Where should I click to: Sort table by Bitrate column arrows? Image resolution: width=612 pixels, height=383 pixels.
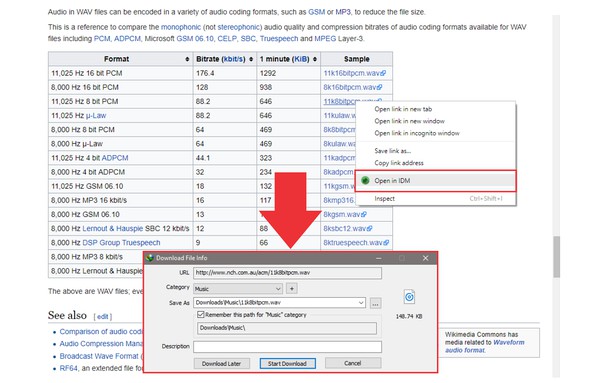pos(251,59)
